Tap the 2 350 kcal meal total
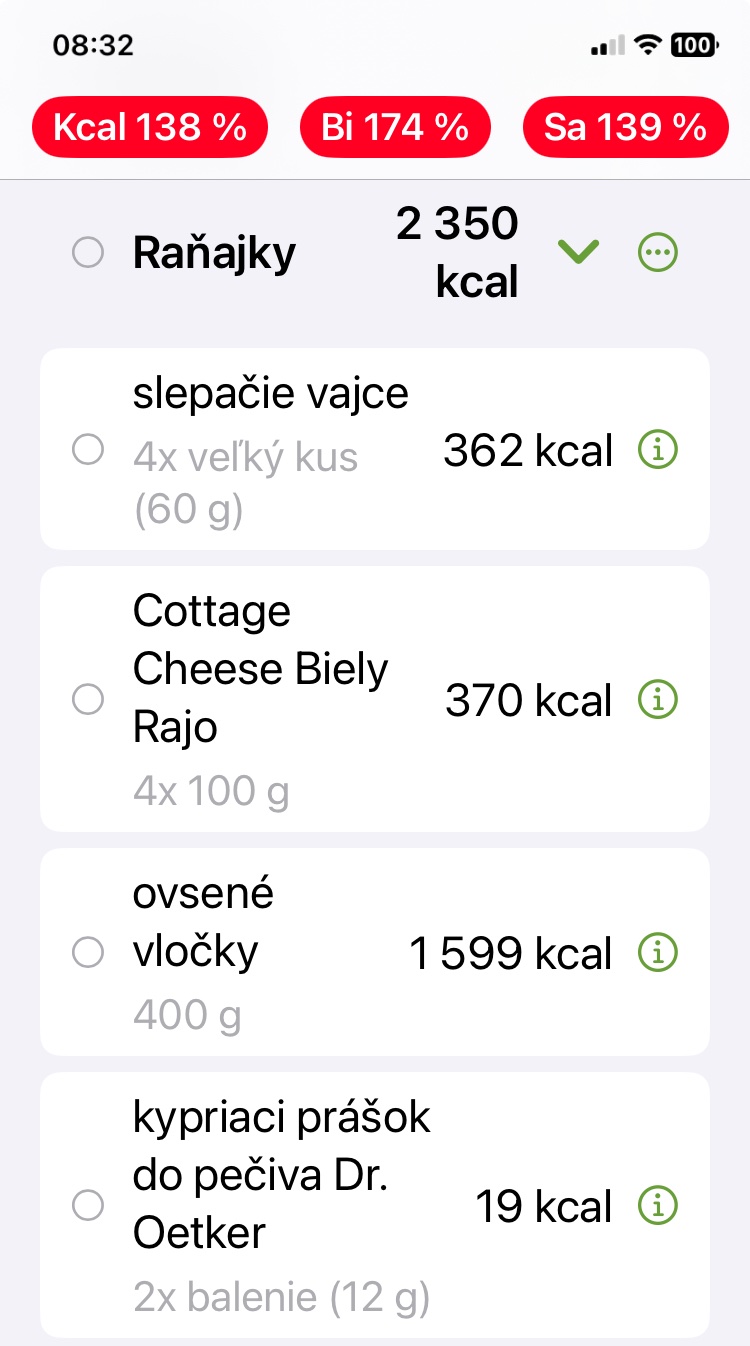 pos(458,253)
